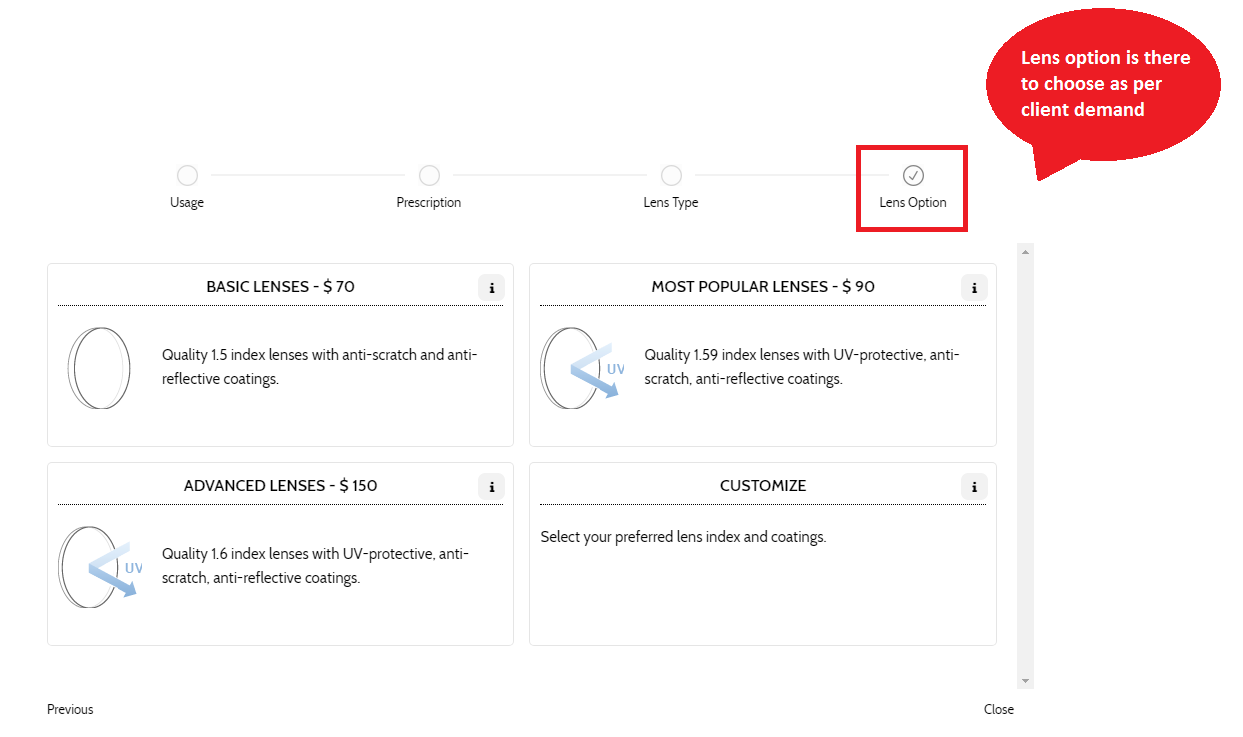This screenshot has height=737, width=1243.
Task: Open the Usage step label
Action: click(187, 202)
